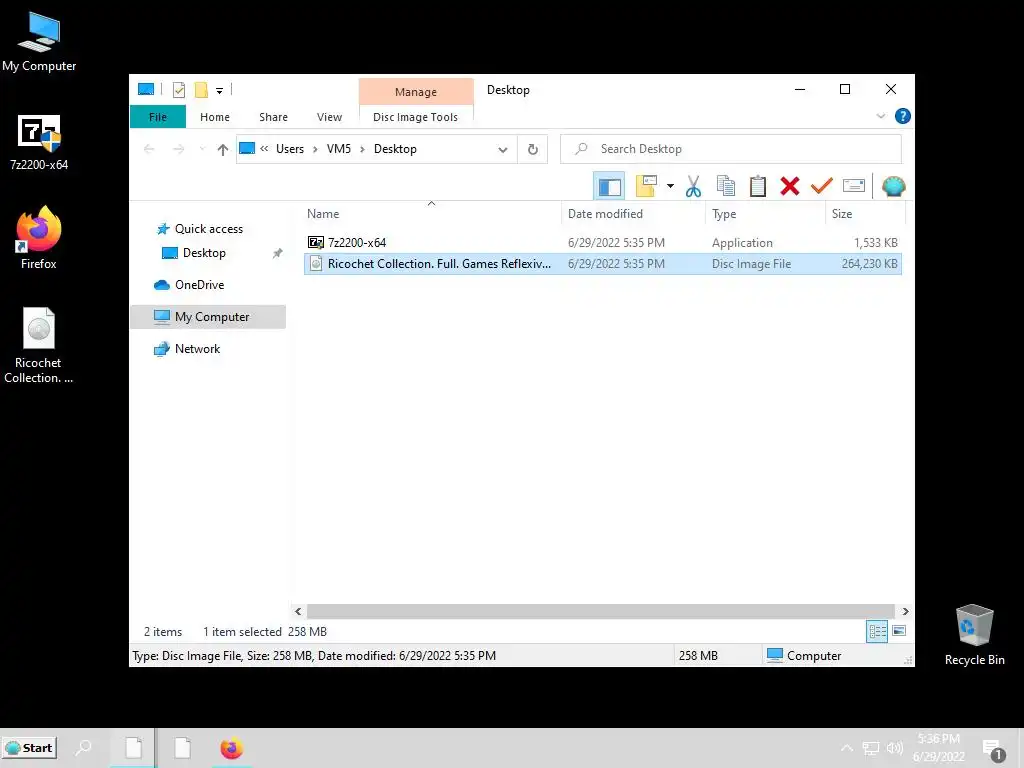Click the 7z2200-x64 desktop icon
Screen dimensions: 1024x768
39,142
